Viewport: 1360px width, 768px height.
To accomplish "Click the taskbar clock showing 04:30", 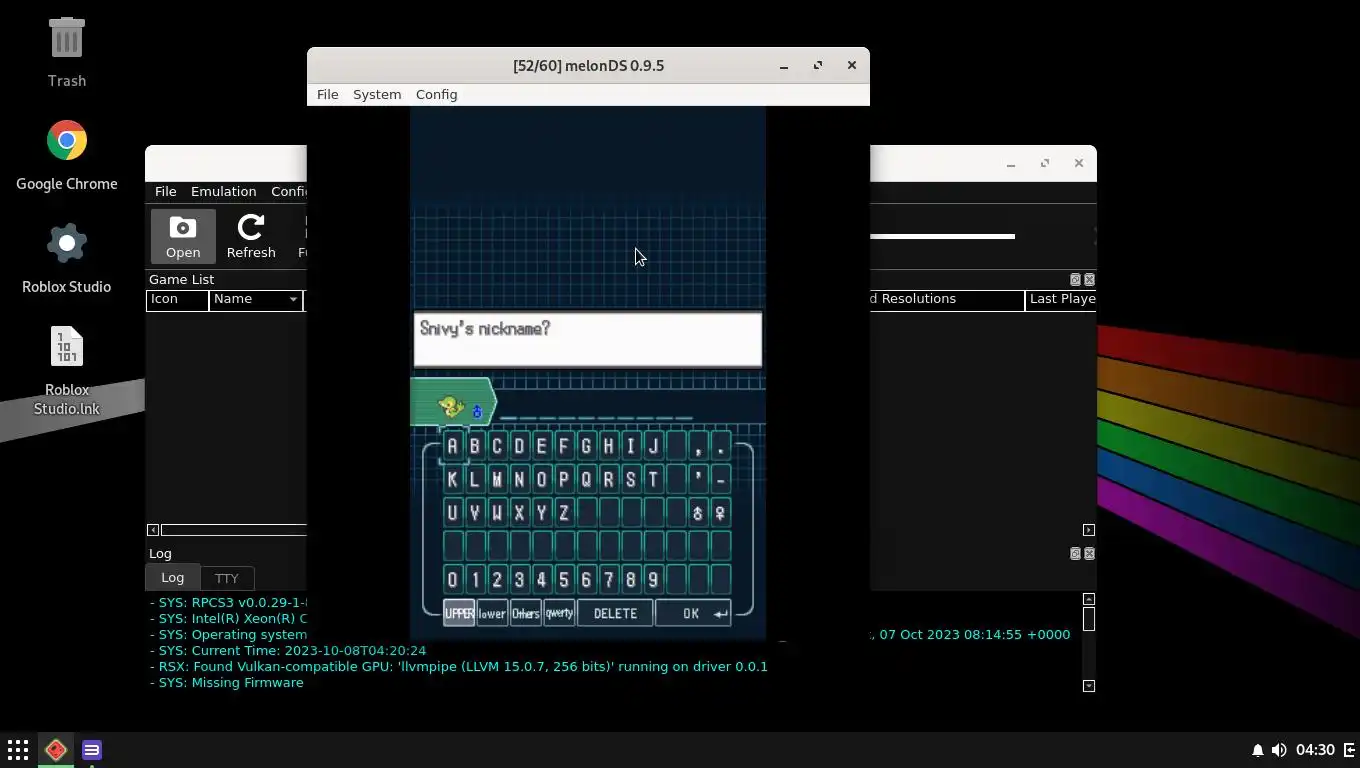I will pos(1315,750).
